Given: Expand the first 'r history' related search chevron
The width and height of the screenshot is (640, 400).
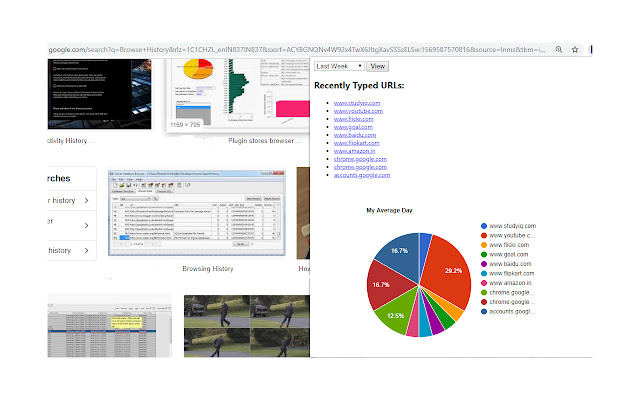Looking at the screenshot, I should coord(86,200).
